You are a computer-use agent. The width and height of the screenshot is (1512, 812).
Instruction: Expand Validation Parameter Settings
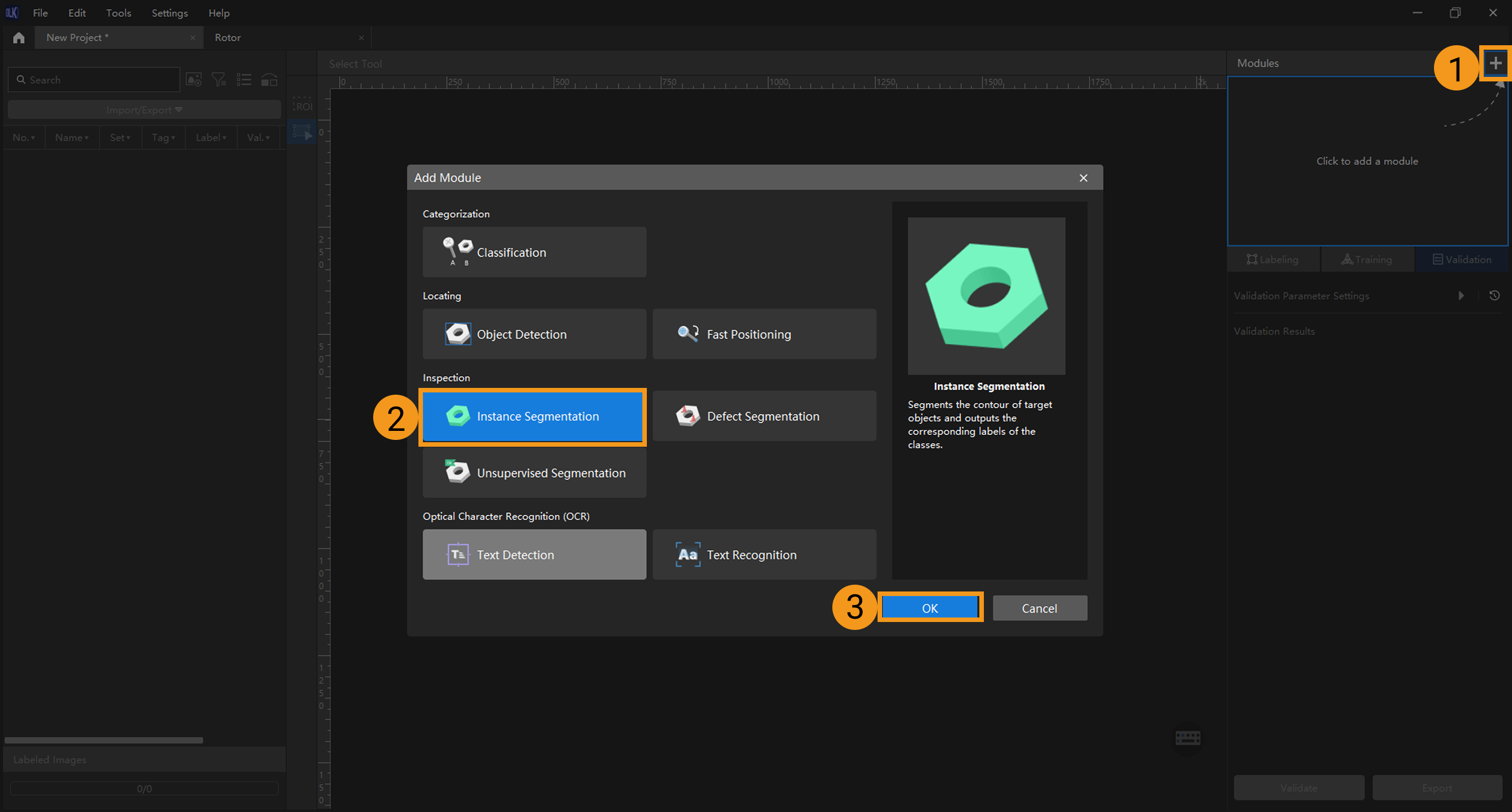click(x=1461, y=295)
